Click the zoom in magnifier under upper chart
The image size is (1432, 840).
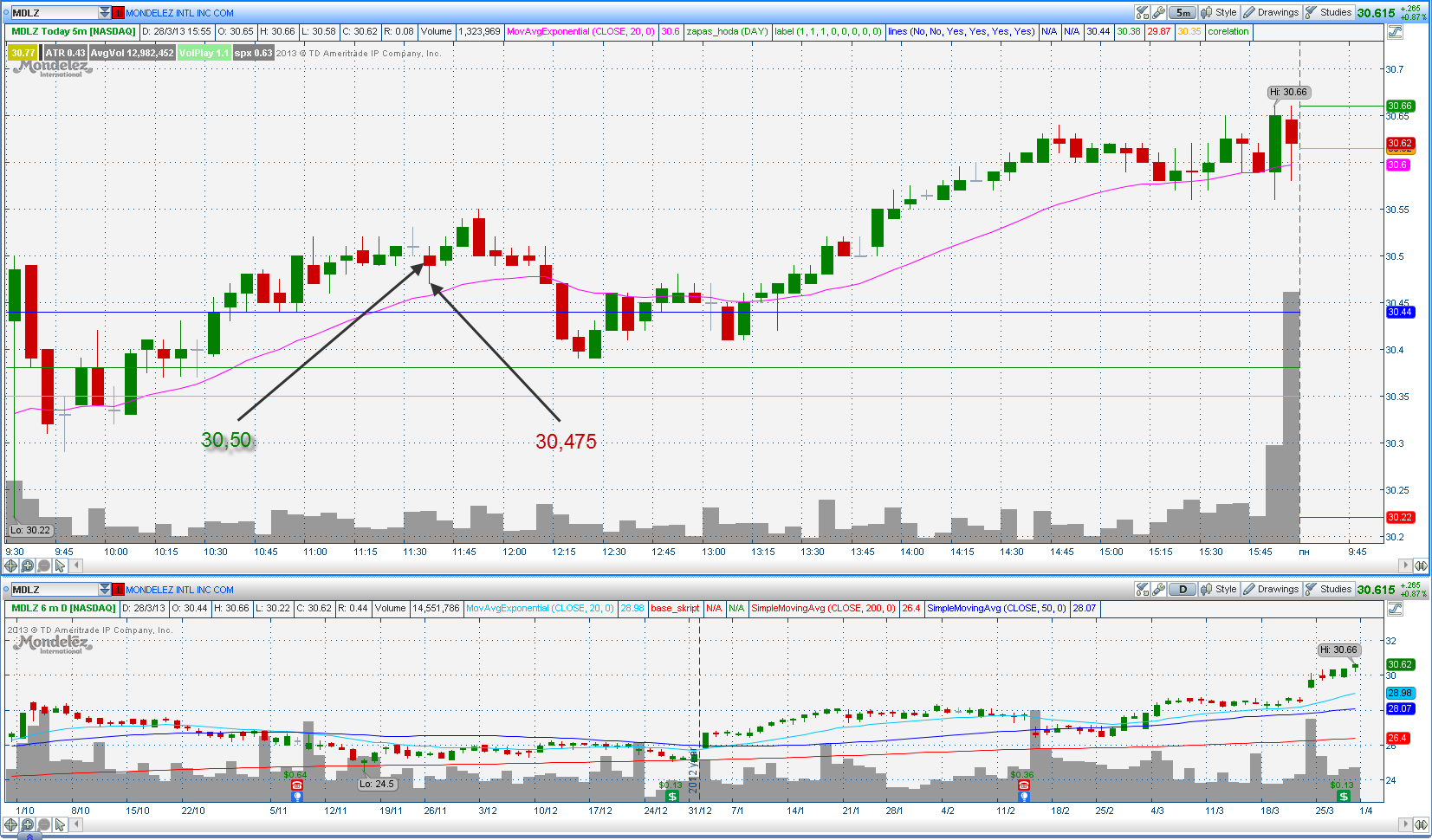[28, 565]
